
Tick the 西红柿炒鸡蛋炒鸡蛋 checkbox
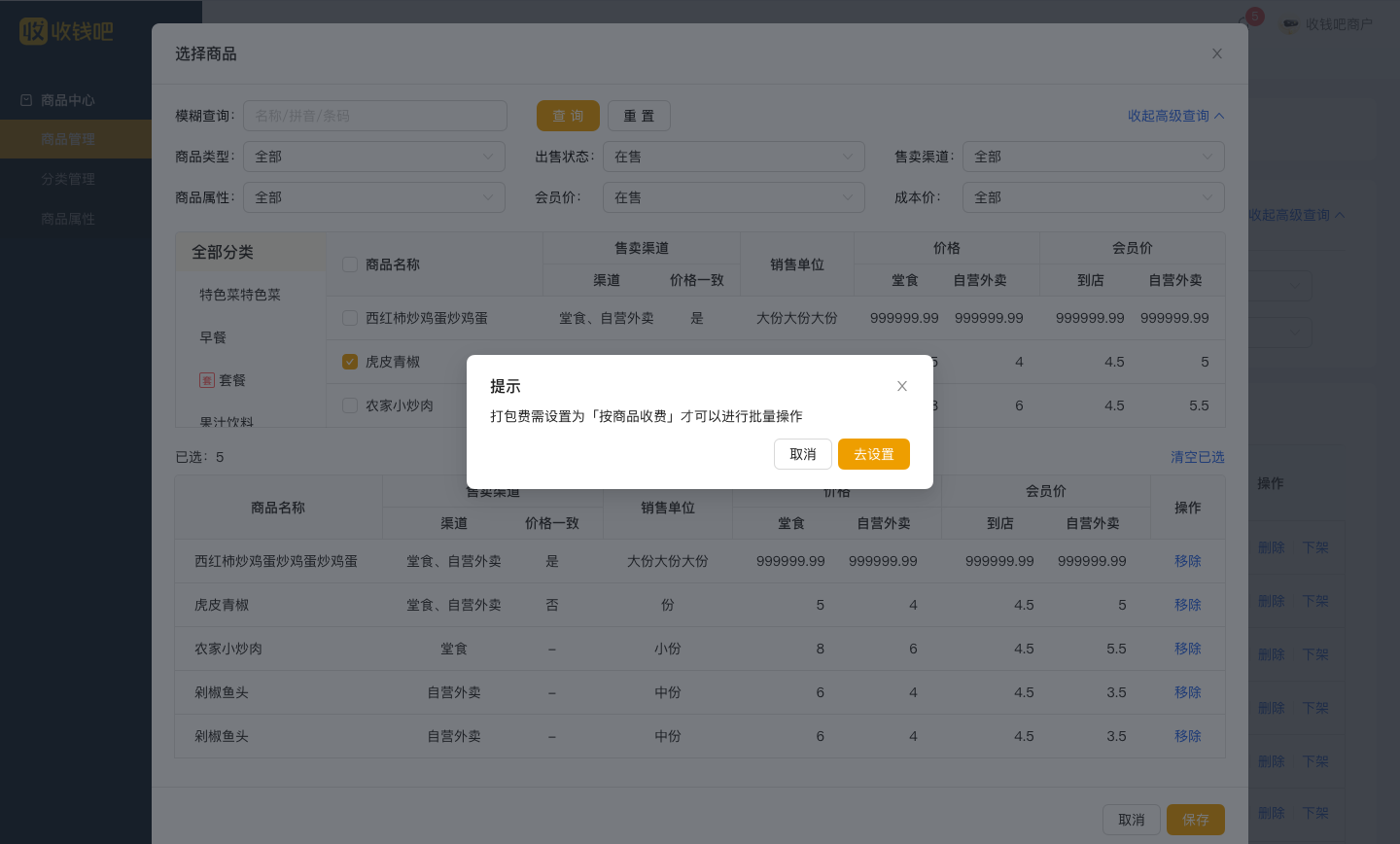point(350,318)
